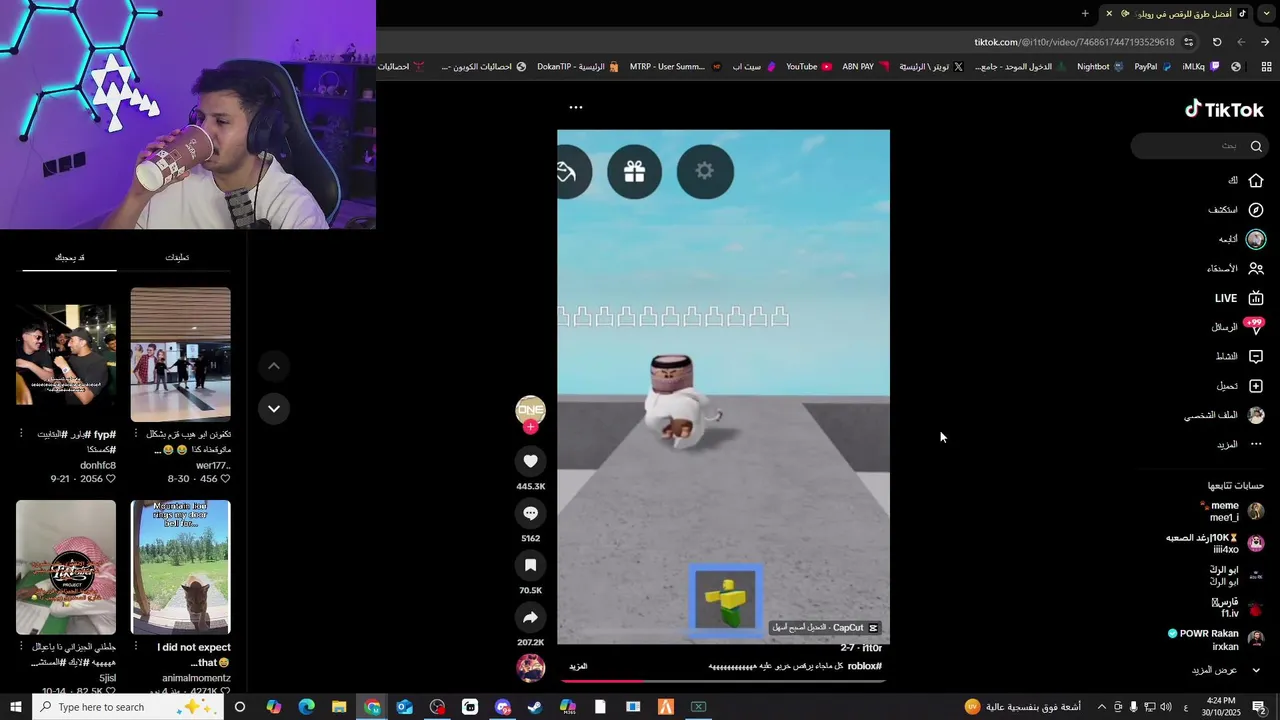The height and width of the screenshot is (720, 1280).
Task: Open File Explorer from the taskbar
Action: 339,707
